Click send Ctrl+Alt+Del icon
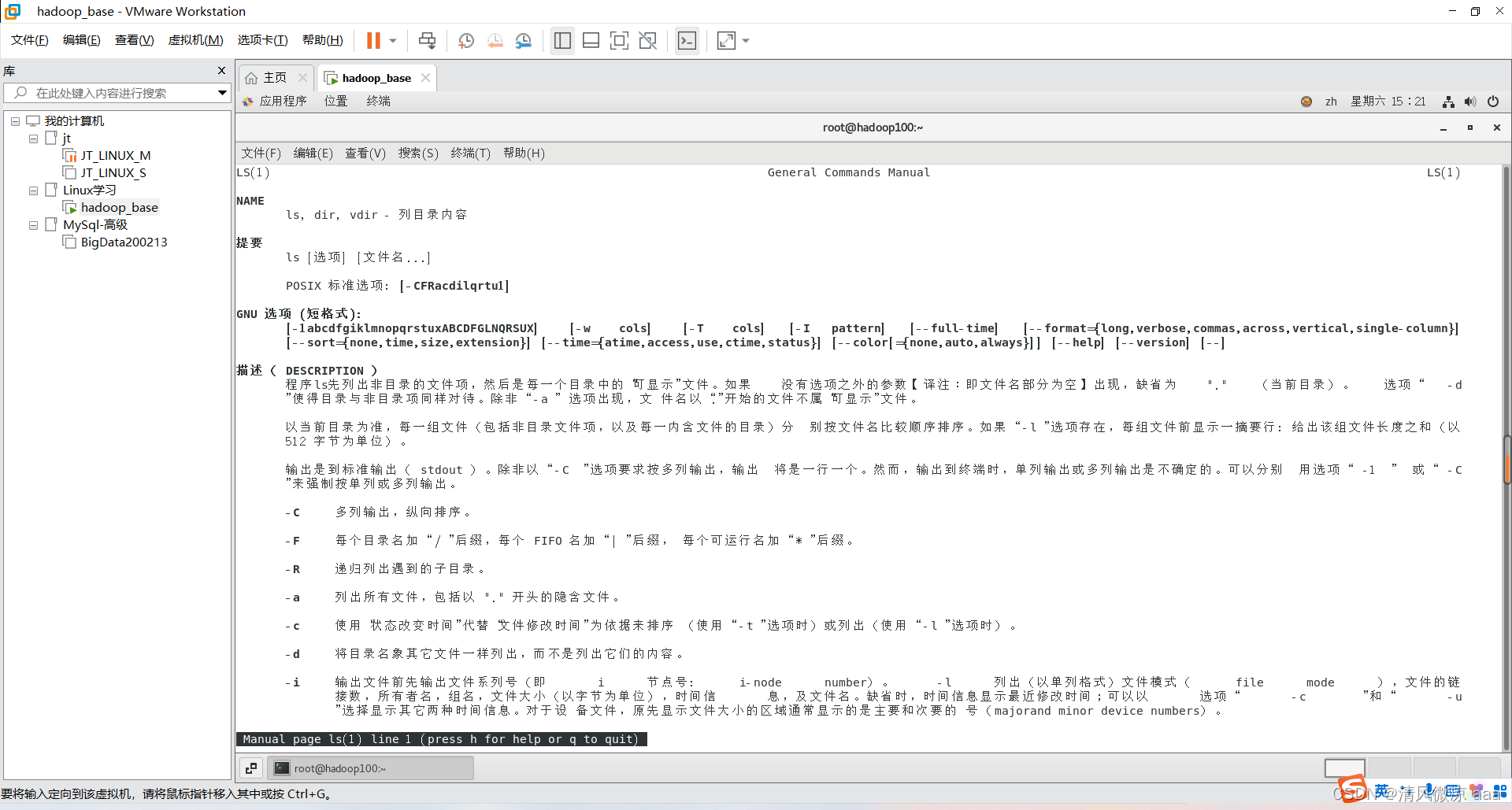The width and height of the screenshot is (1512, 810). (427, 40)
